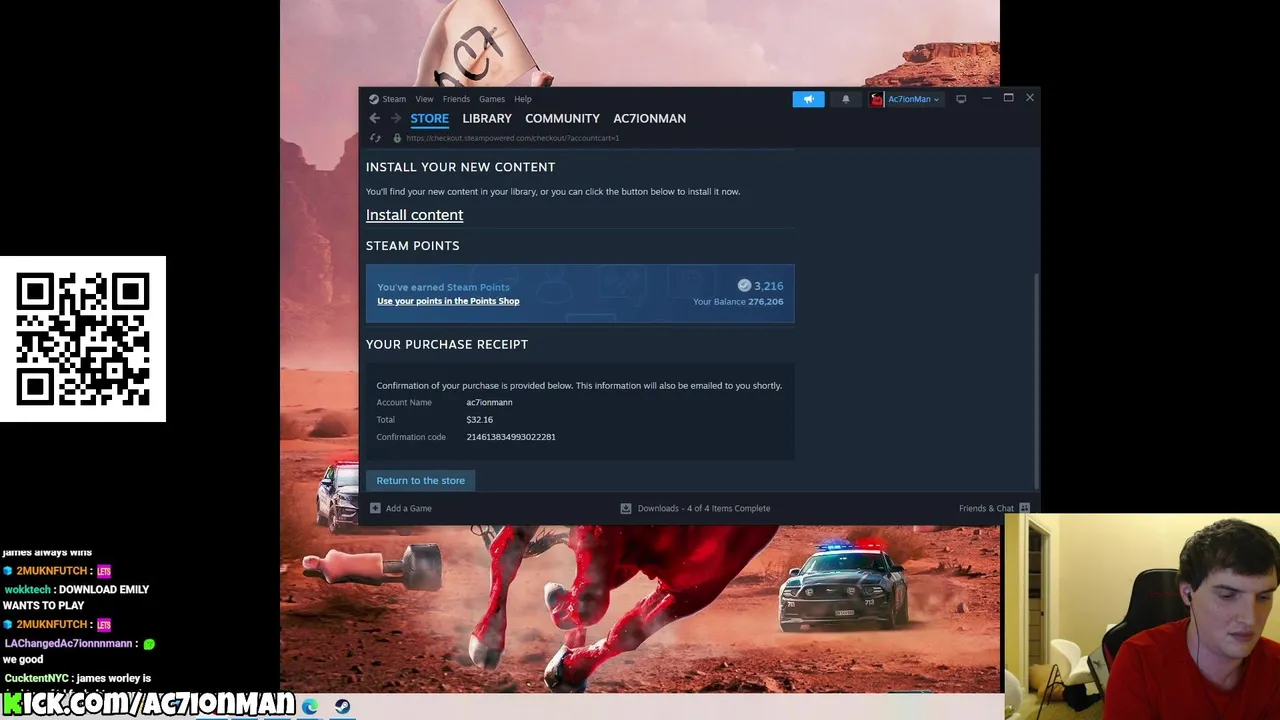
Task: Open the AC7IONMAN profile tab
Action: point(649,118)
